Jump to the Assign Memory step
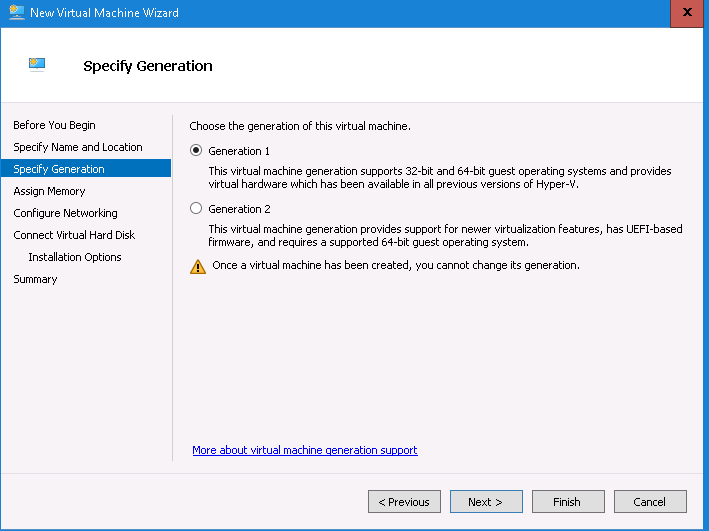This screenshot has height=531, width=709. (x=49, y=191)
